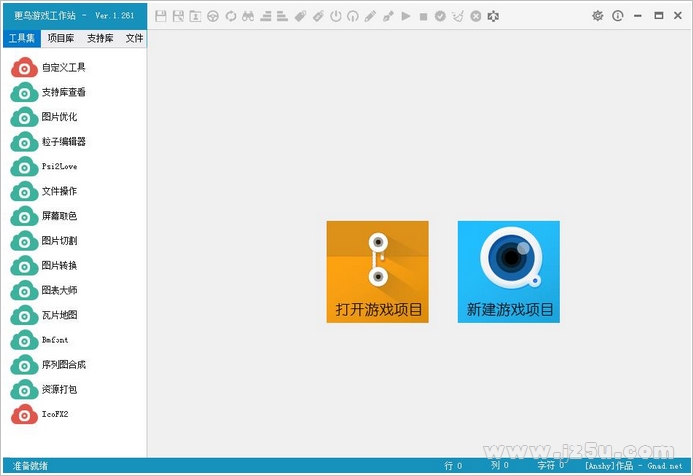693x476 pixels.
Task: Open the folder with person icon
Action: (195, 16)
